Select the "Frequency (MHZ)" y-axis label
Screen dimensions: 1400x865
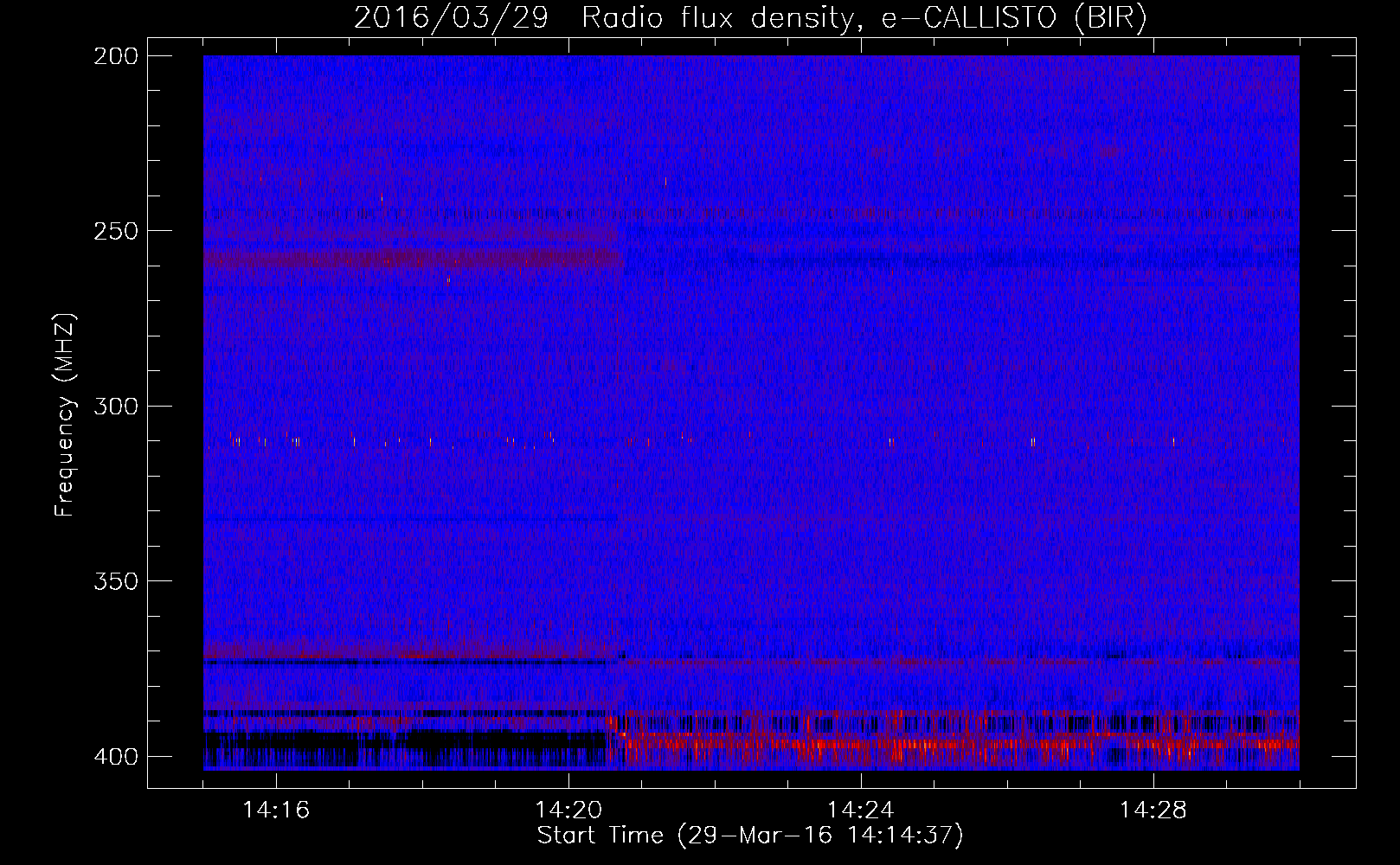[x=65, y=414]
